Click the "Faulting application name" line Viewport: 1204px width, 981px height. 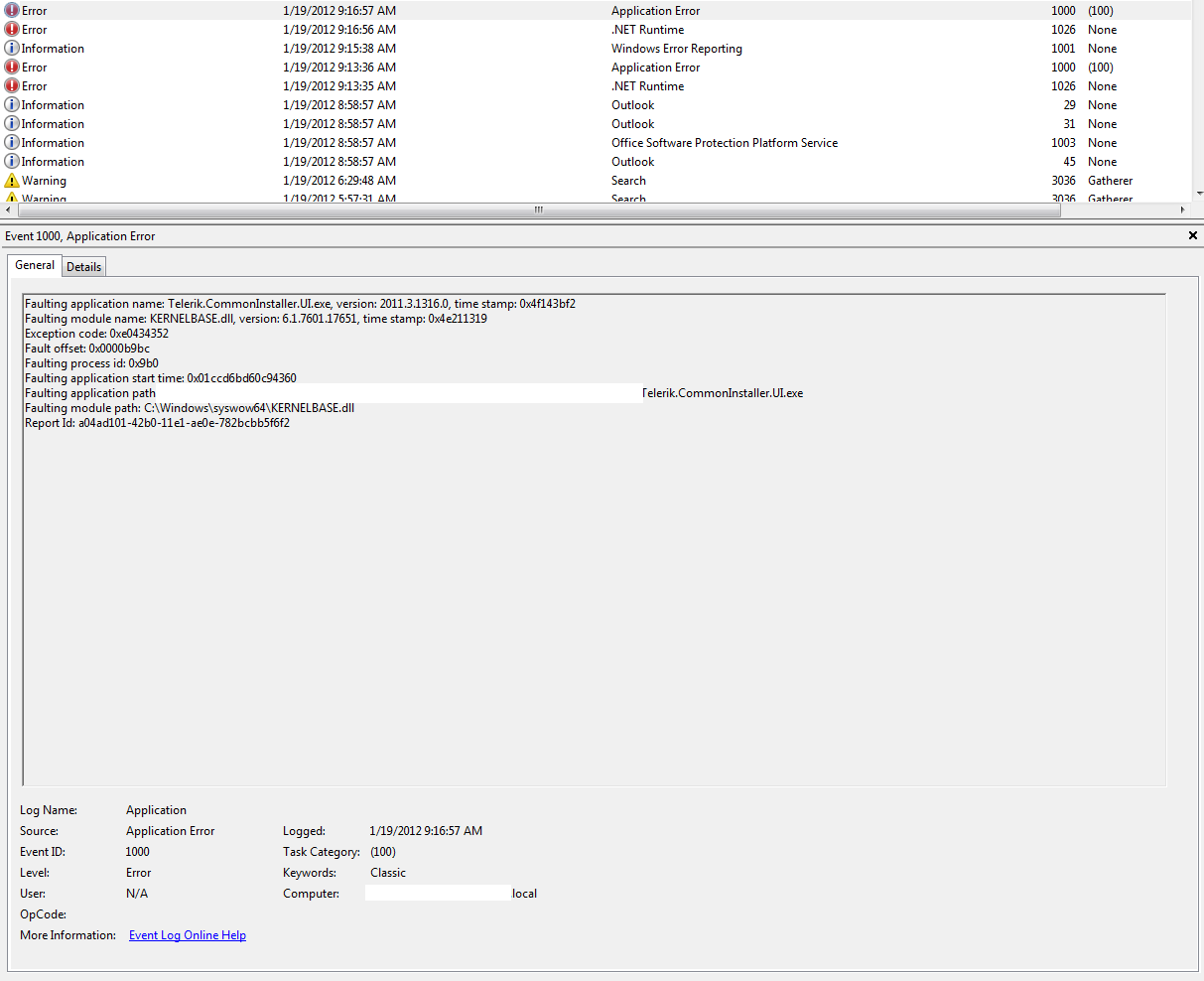[300, 304]
